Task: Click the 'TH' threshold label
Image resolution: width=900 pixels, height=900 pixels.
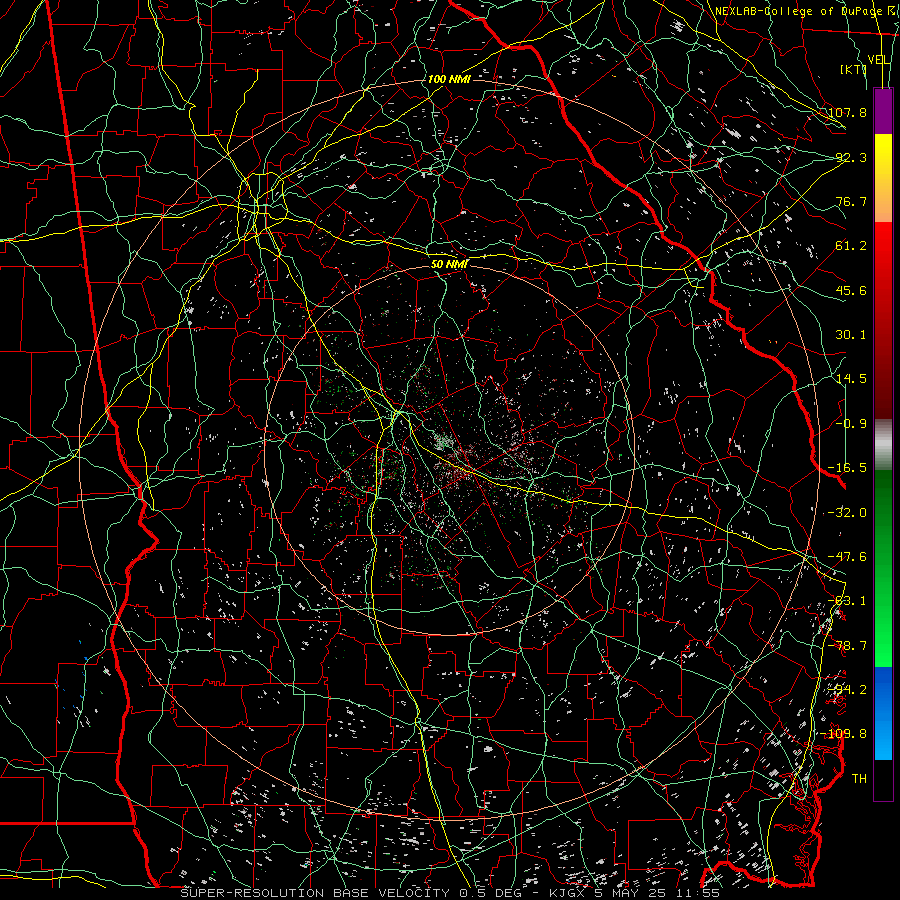Action: pos(859,779)
